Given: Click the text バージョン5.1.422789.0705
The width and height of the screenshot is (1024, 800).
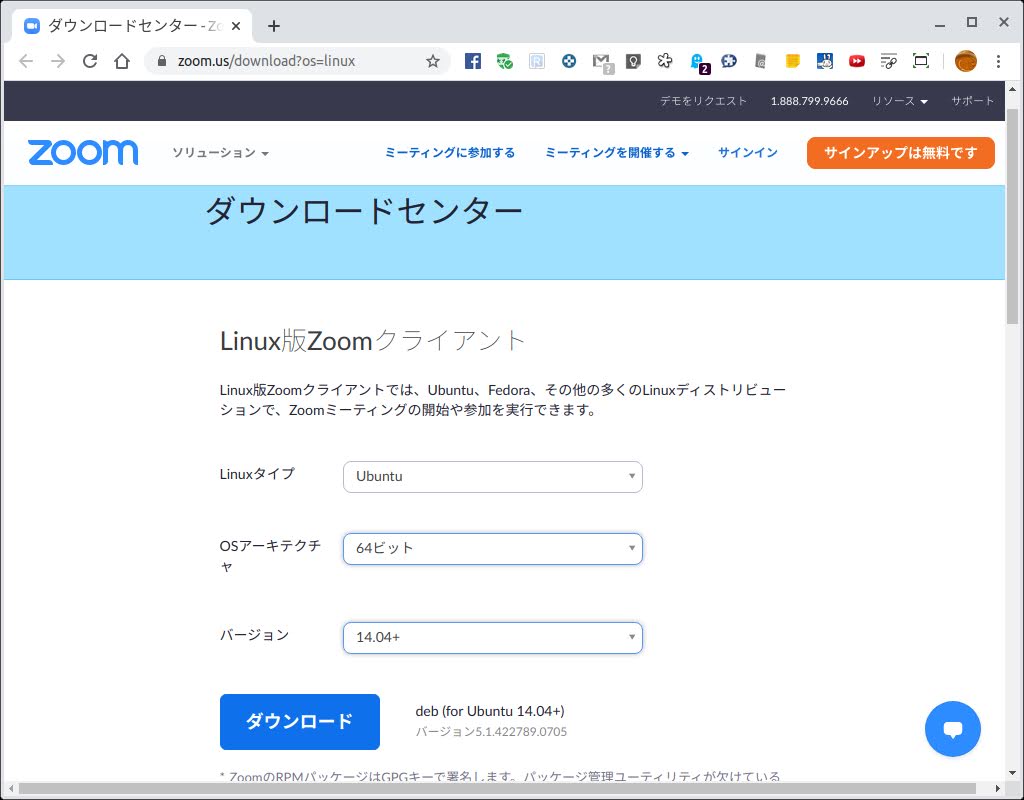Looking at the screenshot, I should pyautogui.click(x=491, y=732).
